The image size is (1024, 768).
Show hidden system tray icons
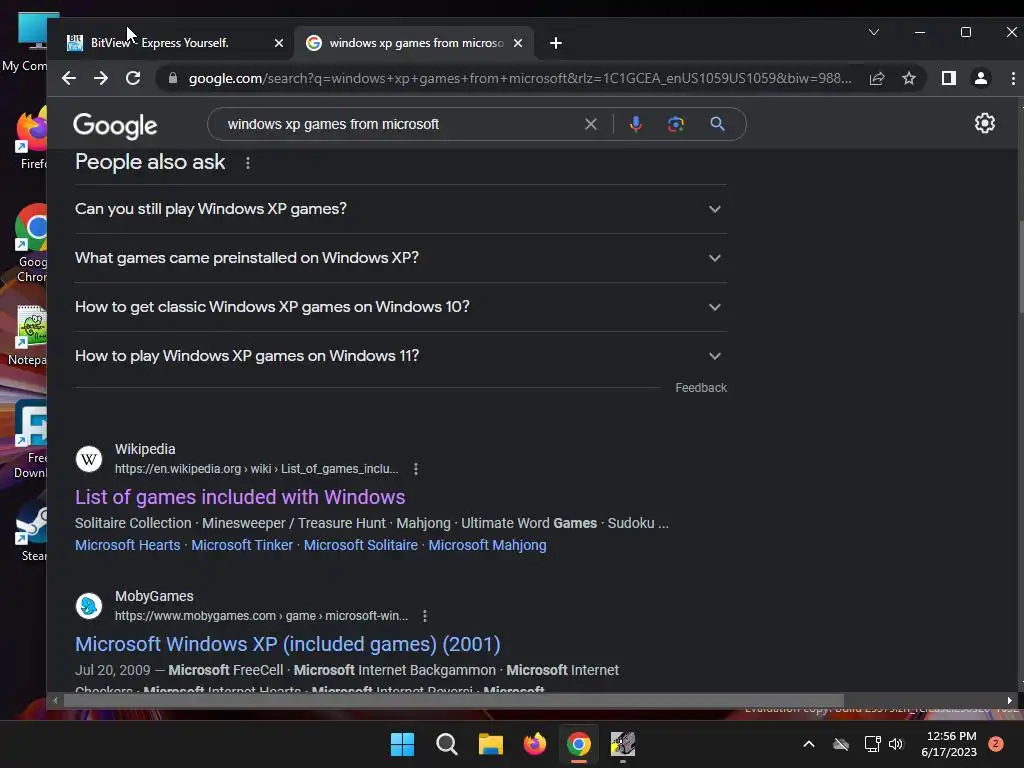coord(808,744)
